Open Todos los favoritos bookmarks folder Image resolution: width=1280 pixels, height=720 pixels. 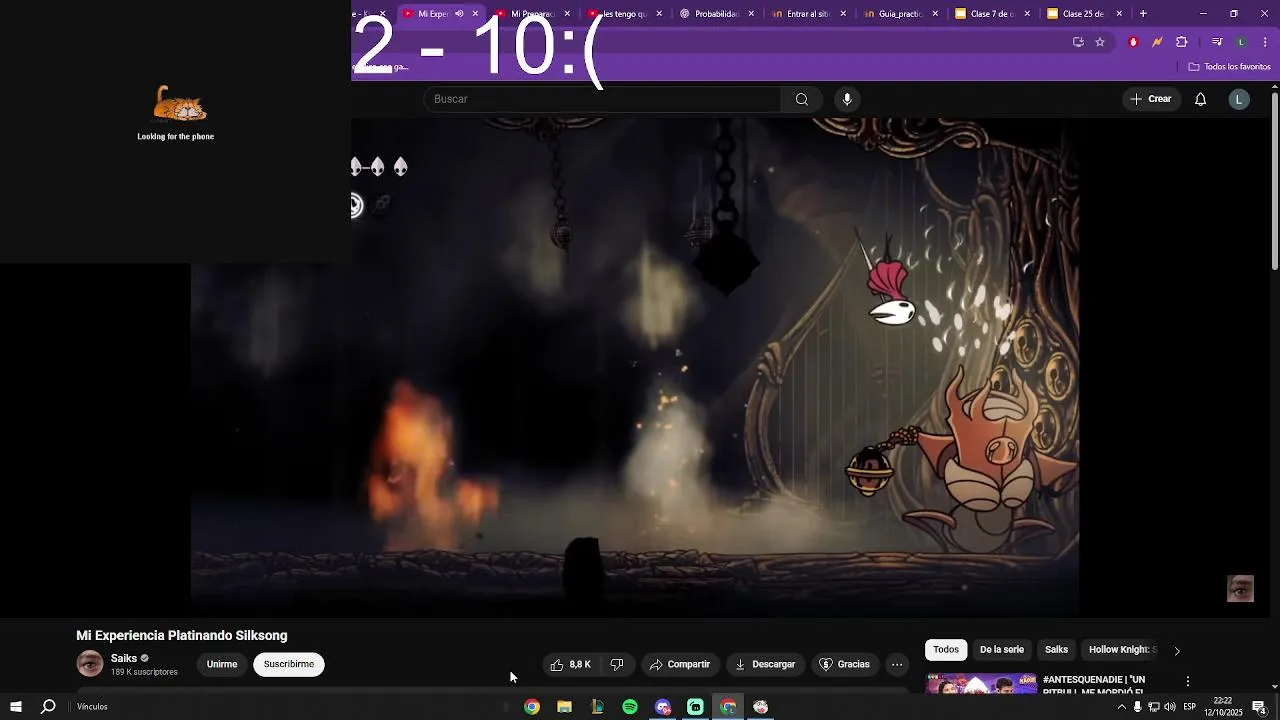pos(1229,67)
